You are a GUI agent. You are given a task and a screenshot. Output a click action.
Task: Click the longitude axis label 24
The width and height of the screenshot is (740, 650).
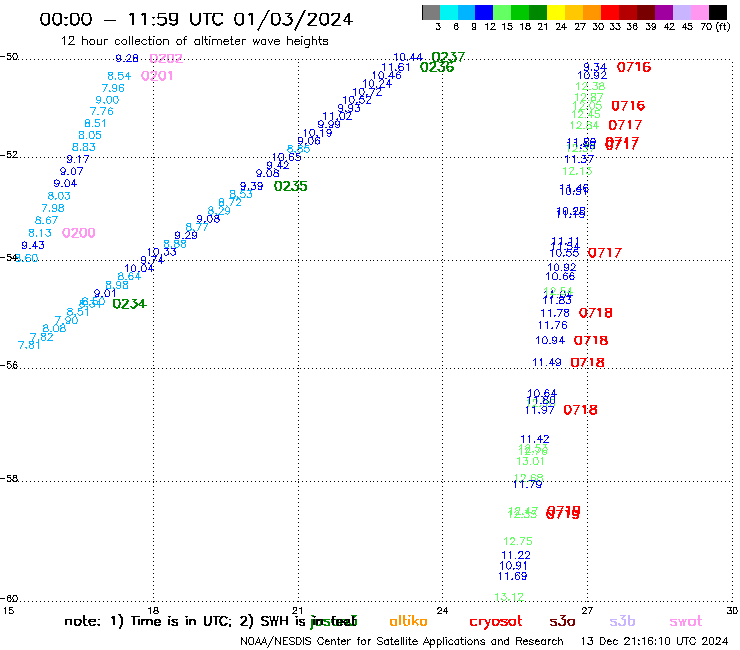442,610
